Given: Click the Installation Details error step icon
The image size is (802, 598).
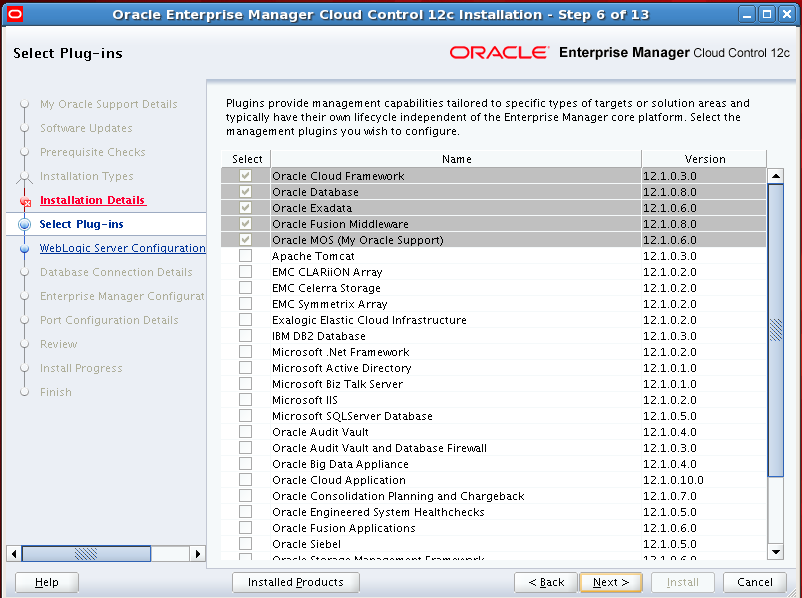Looking at the screenshot, I should (x=25, y=201).
